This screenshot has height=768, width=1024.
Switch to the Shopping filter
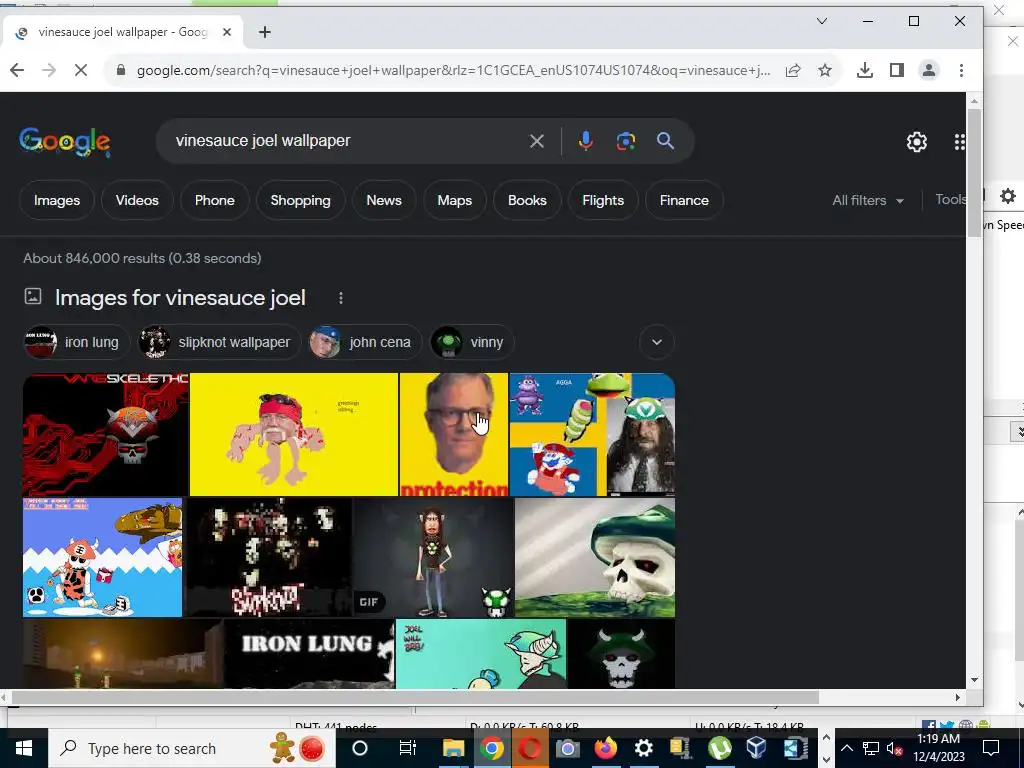tap(300, 200)
